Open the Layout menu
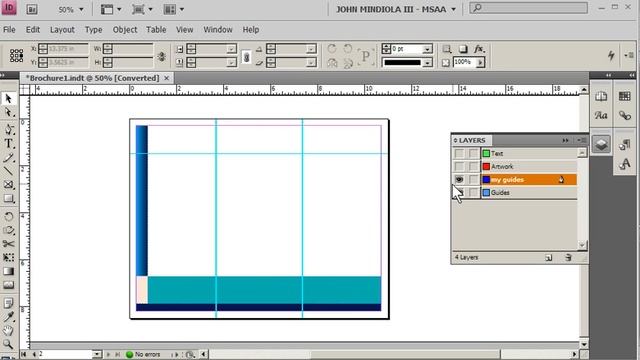The image size is (640, 360). (62, 30)
